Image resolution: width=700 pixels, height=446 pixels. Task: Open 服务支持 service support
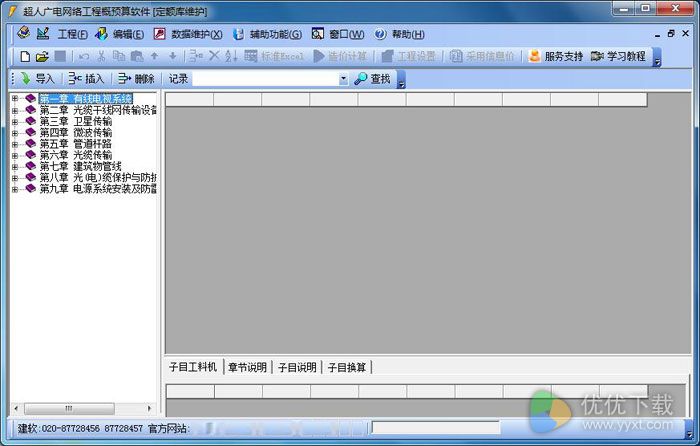click(556, 56)
